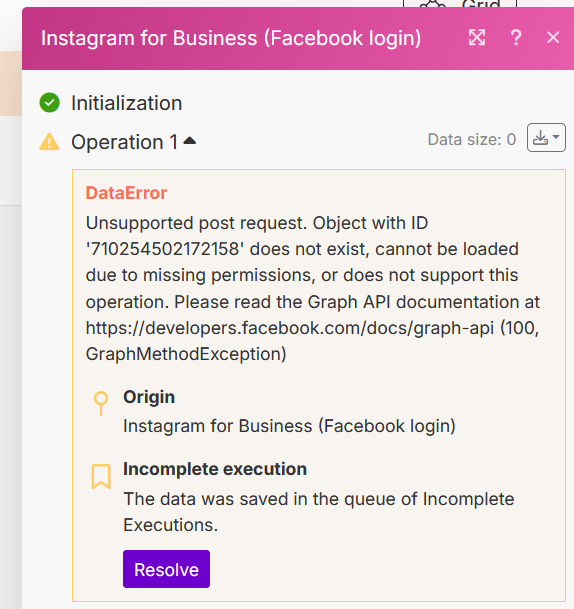
Task: Click the yellow warning triangle icon
Action: pos(49,142)
